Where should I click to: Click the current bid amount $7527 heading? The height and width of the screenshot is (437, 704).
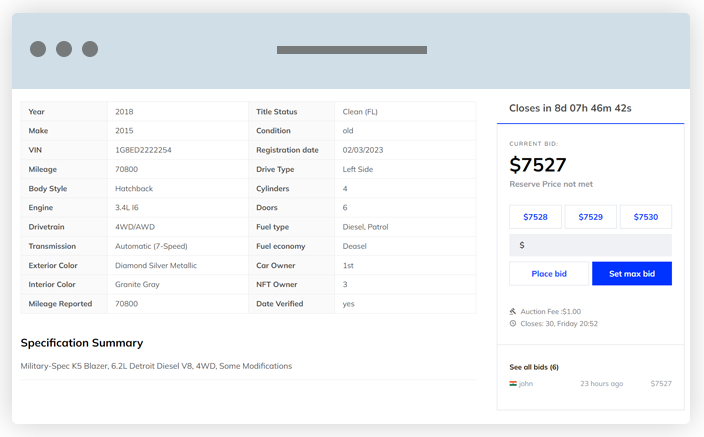click(537, 165)
